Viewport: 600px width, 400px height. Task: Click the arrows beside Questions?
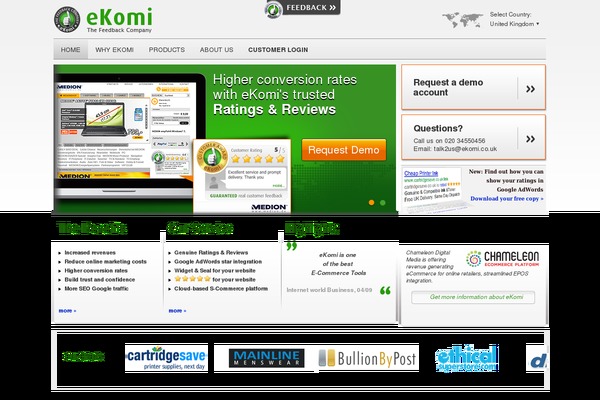click(x=530, y=139)
